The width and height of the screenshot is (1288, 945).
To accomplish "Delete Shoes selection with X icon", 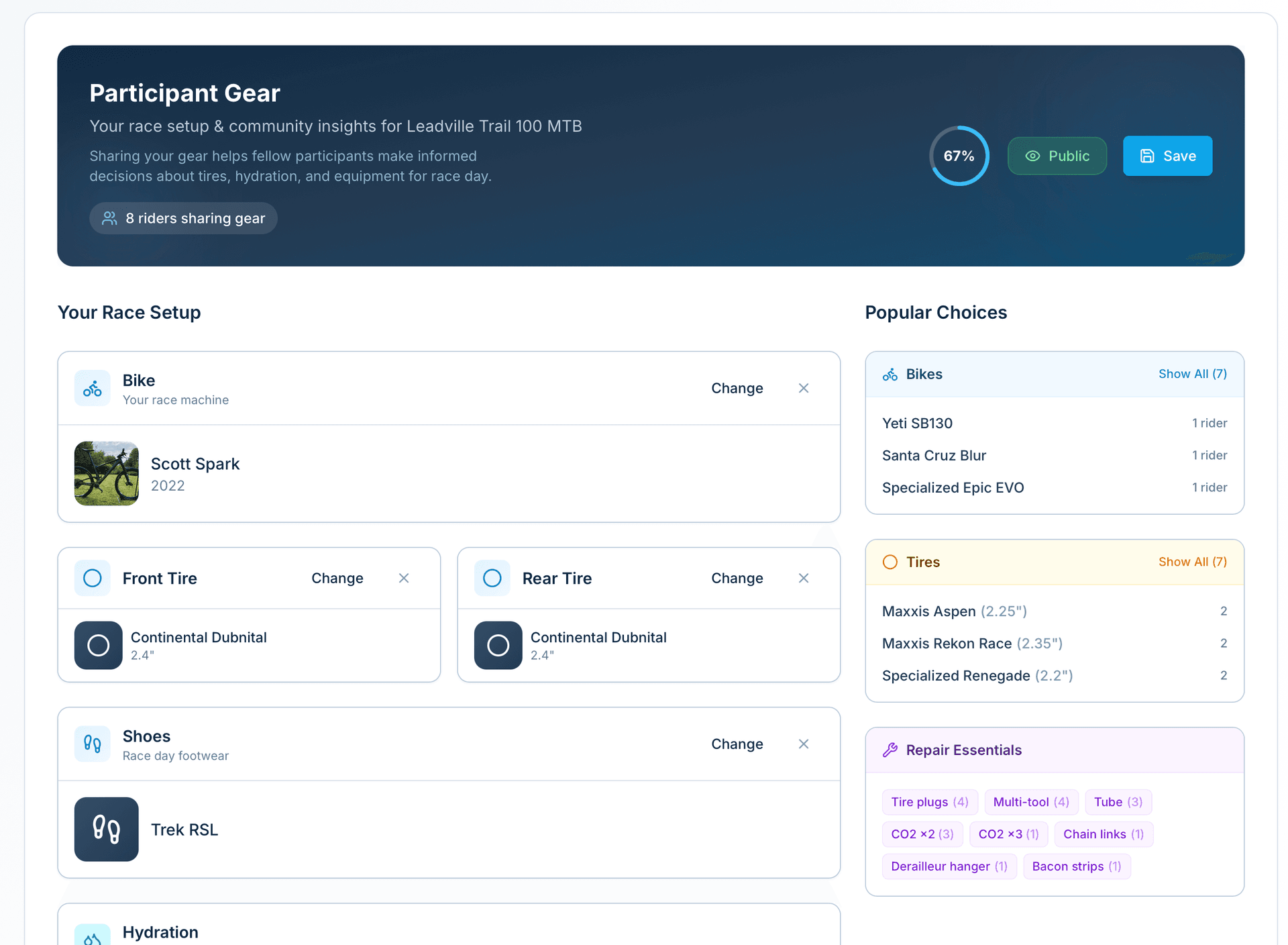I will (803, 744).
